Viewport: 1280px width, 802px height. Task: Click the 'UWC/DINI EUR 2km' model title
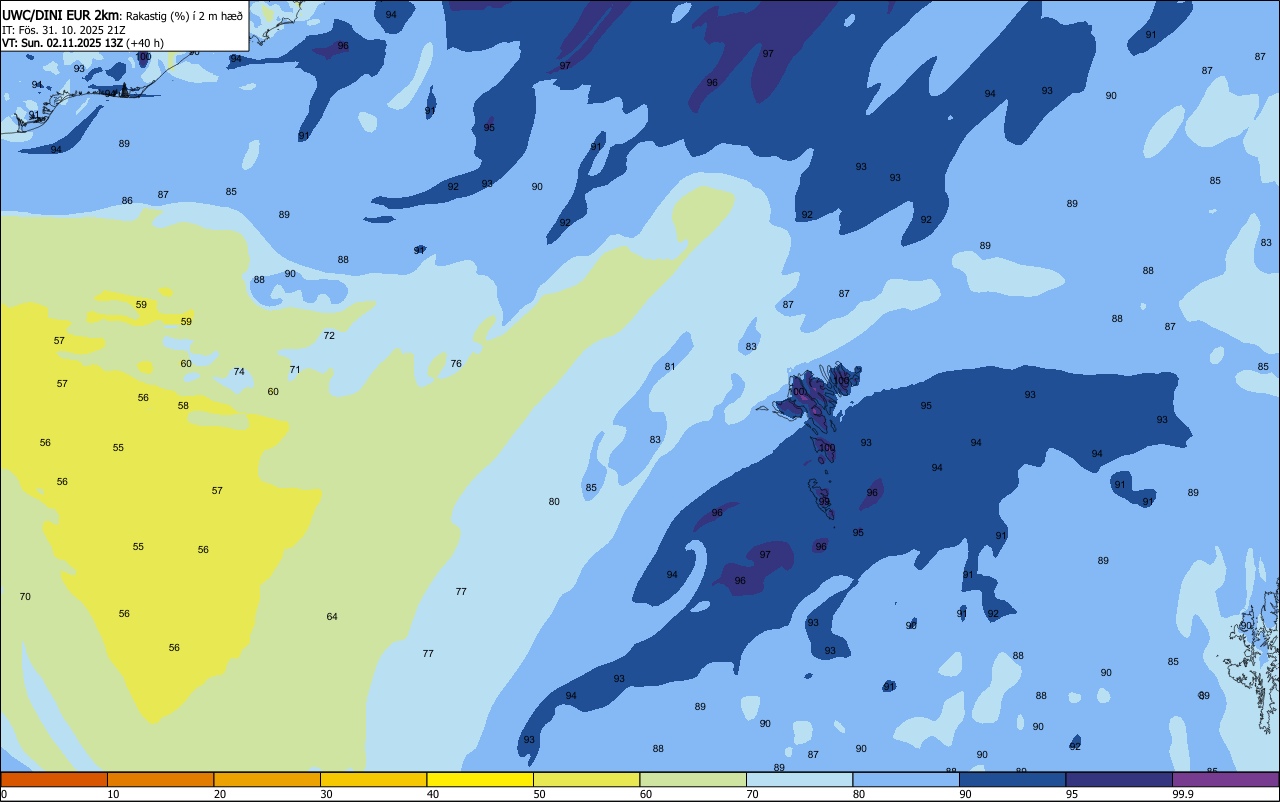[x=61, y=15]
